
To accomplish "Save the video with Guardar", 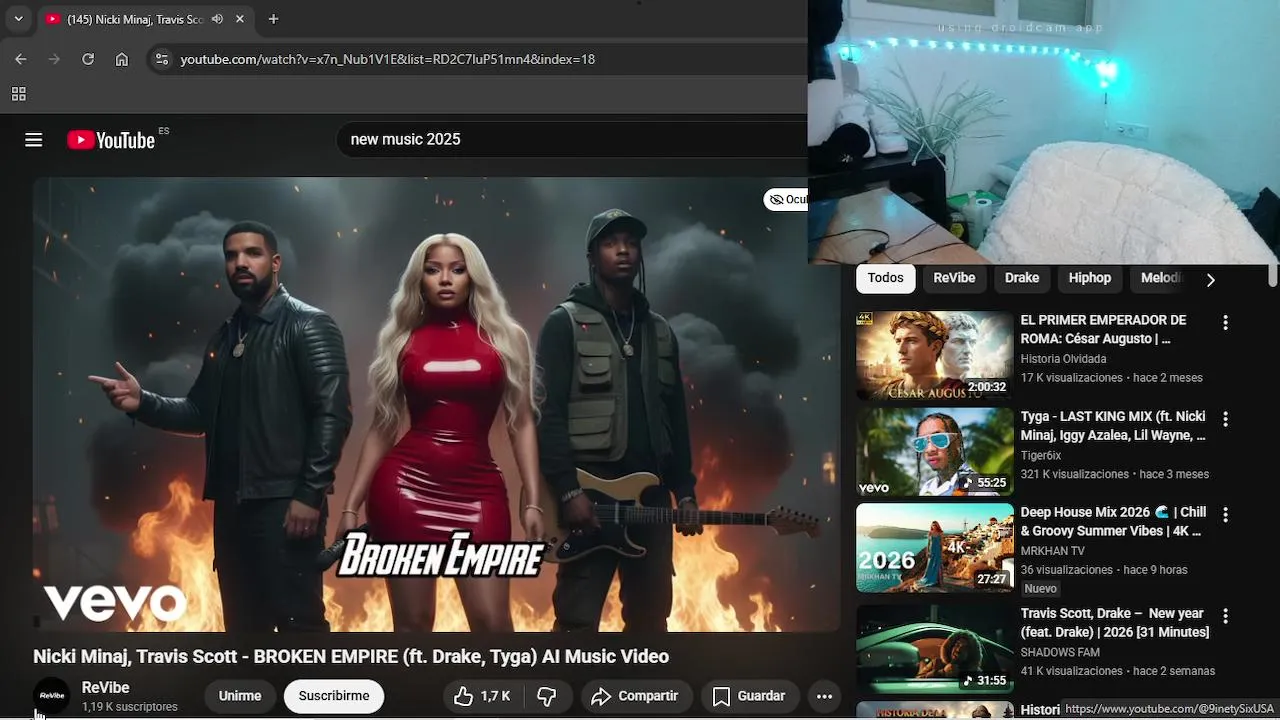I will pyautogui.click(x=749, y=696).
